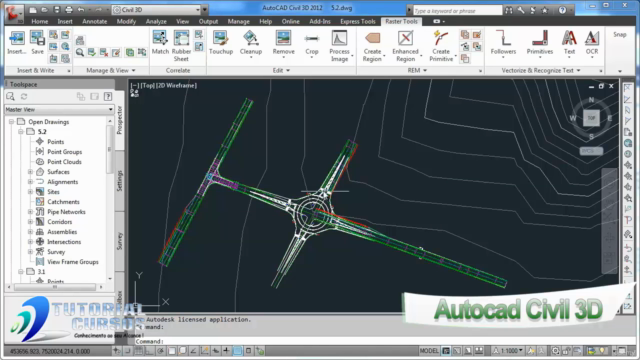Image resolution: width=640 pixels, height=360 pixels.
Task: Click the keyword search input field
Action: pyautogui.click(x=457, y=10)
